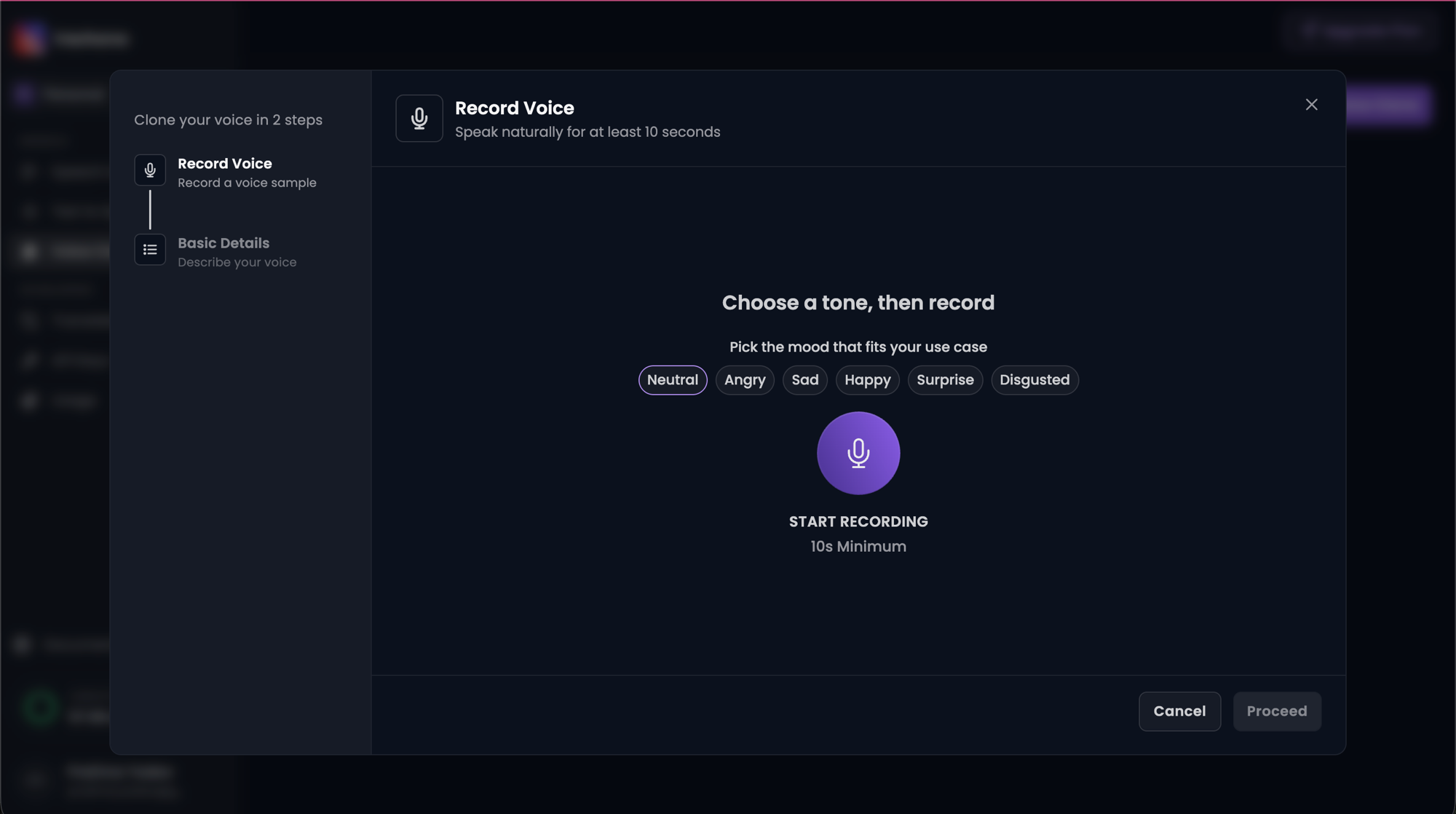The image size is (1456, 814).
Task: Choose the Disgusted tone chip
Action: [x=1034, y=380]
